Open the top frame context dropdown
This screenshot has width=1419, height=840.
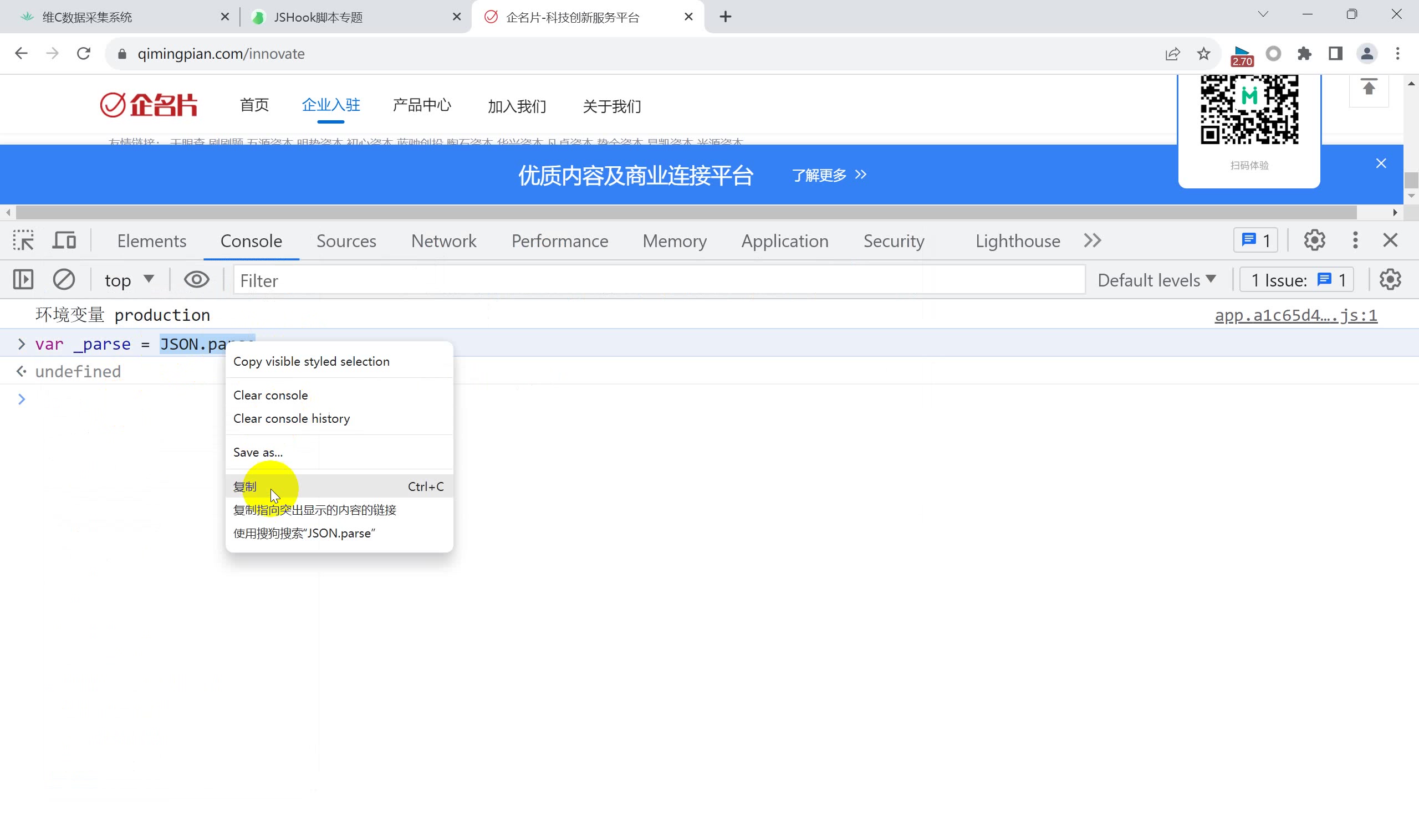click(x=129, y=279)
